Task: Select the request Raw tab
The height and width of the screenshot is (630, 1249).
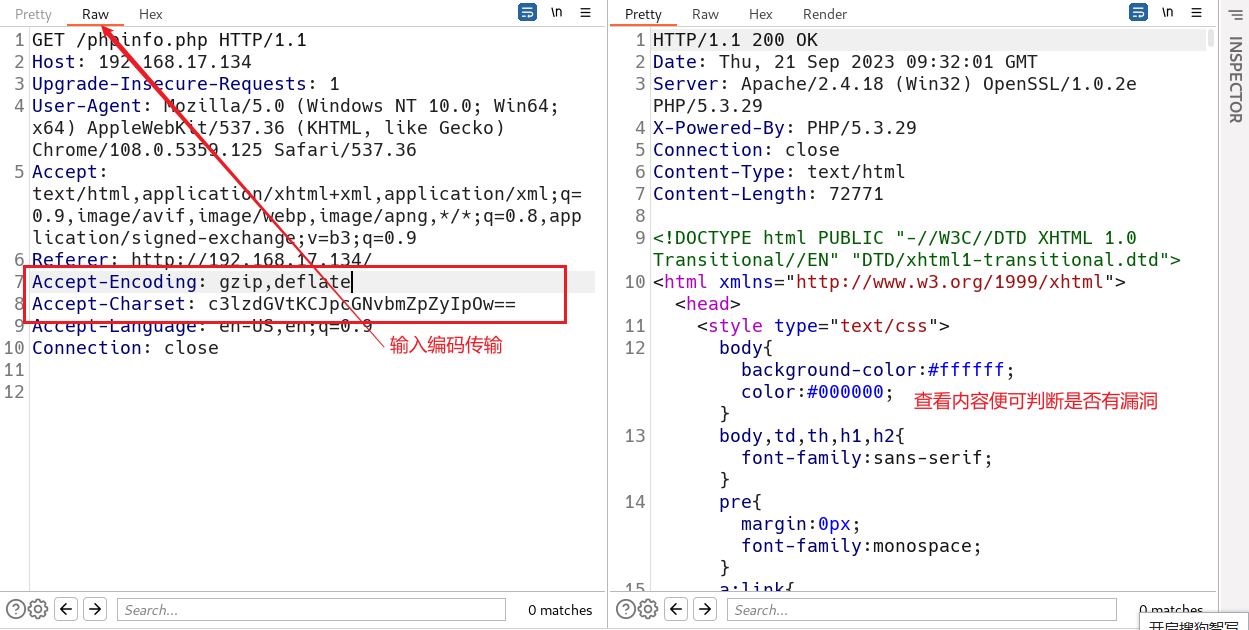Action: (x=96, y=14)
